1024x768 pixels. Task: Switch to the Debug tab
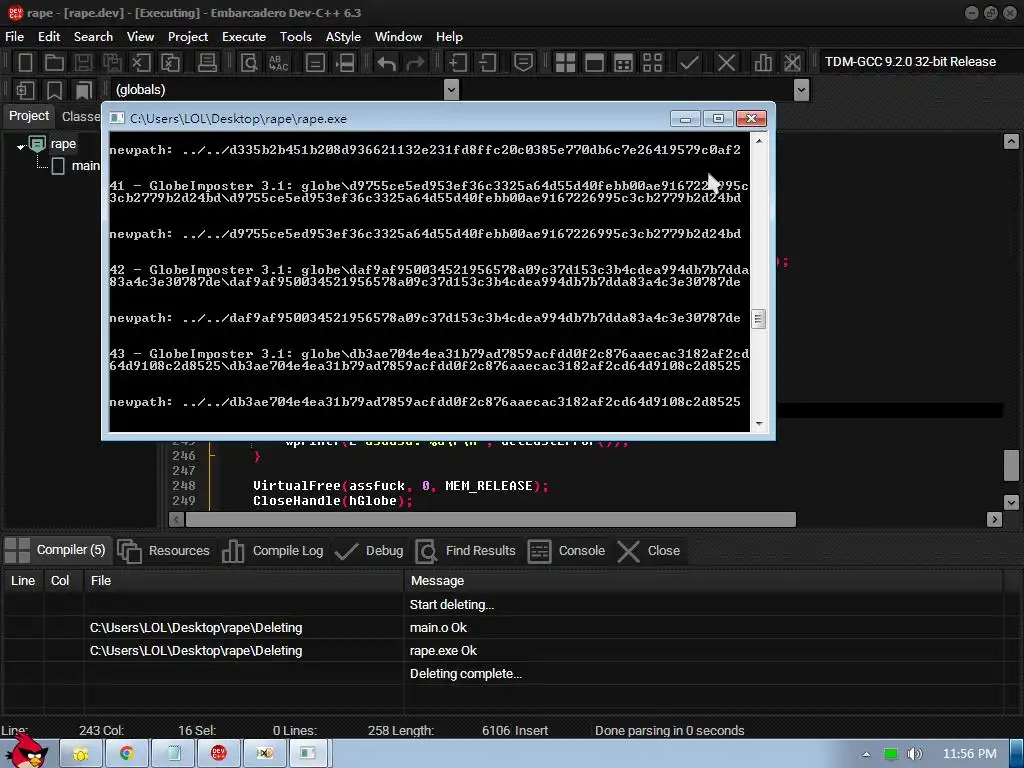370,551
